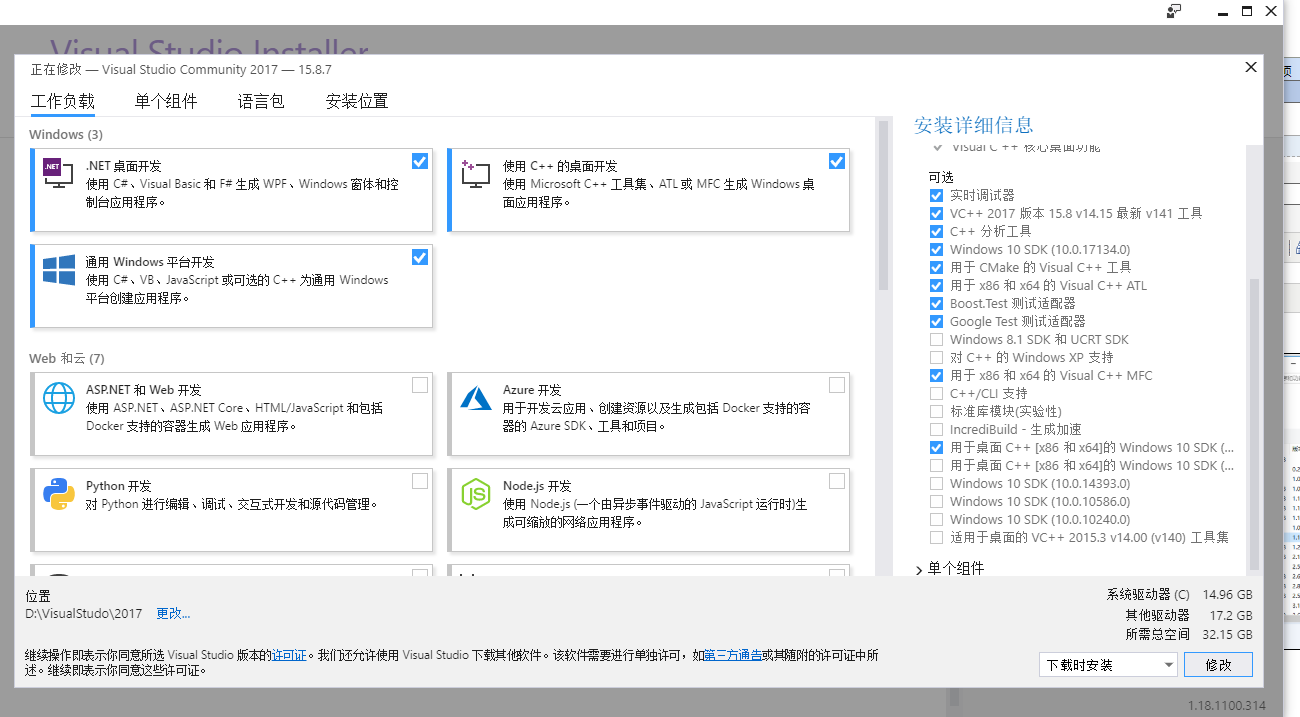Enable Windows 8.1 SDK 和 UCRT SDK
The width and height of the screenshot is (1300, 717).
coord(936,339)
